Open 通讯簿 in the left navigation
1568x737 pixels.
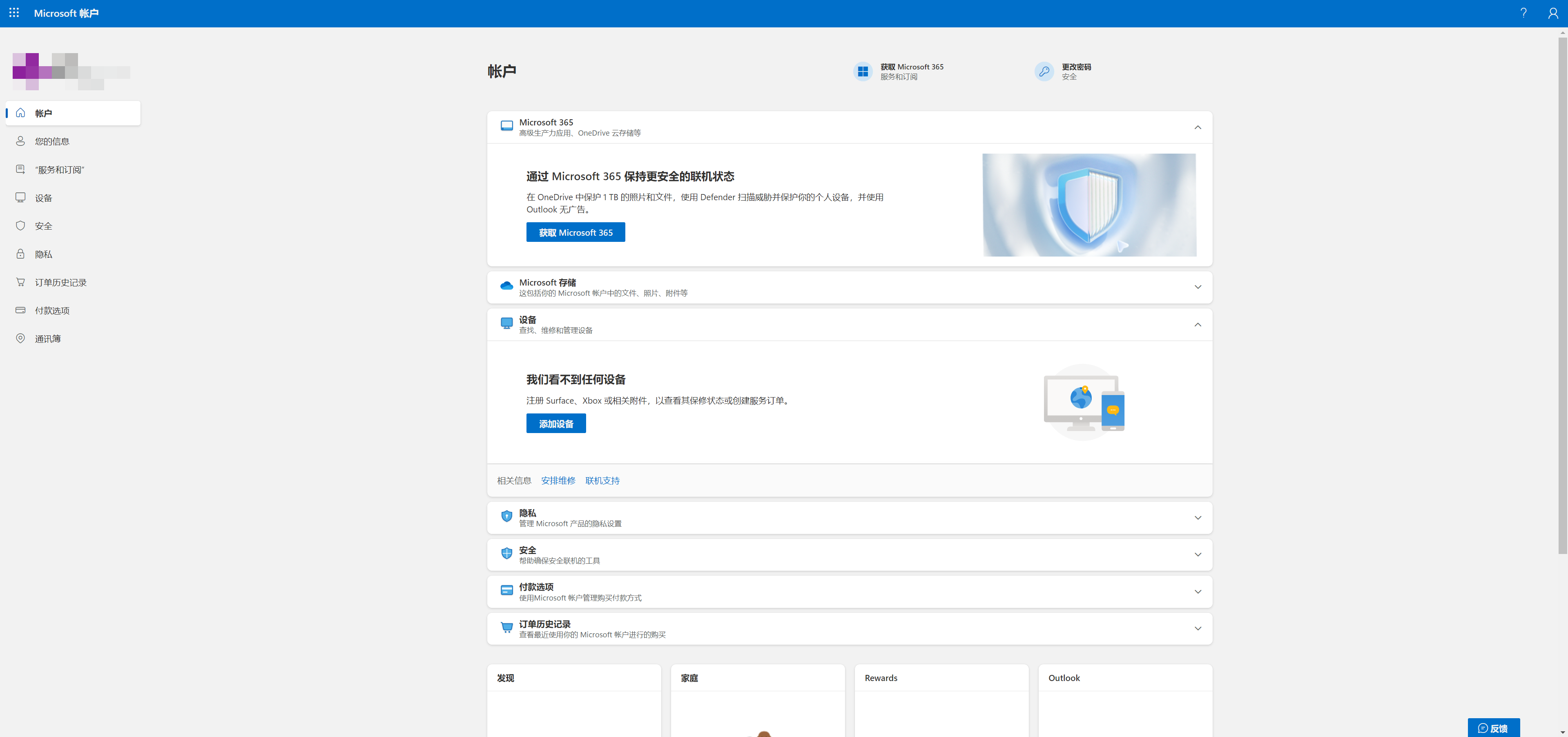click(73, 339)
